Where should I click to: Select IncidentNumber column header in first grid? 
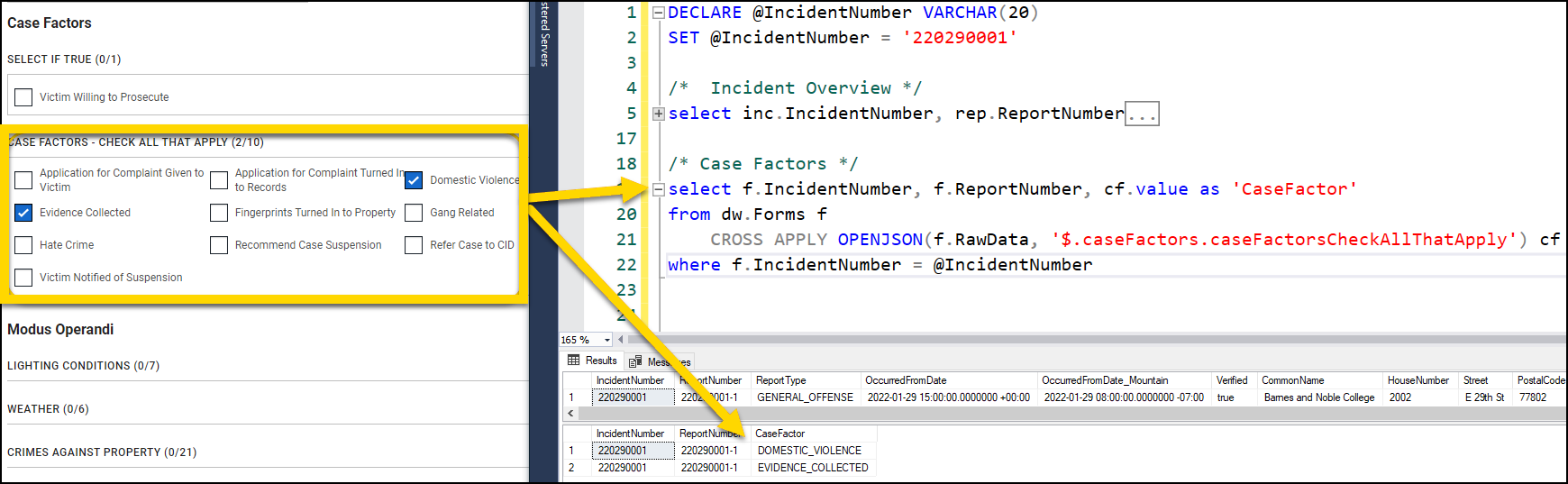(x=633, y=380)
